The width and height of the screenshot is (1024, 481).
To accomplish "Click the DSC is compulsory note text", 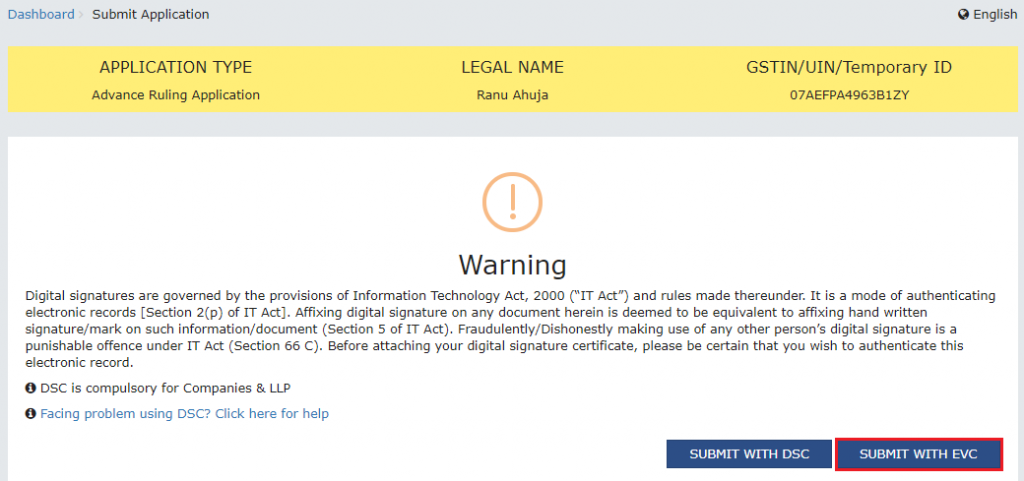I will click(x=165, y=388).
